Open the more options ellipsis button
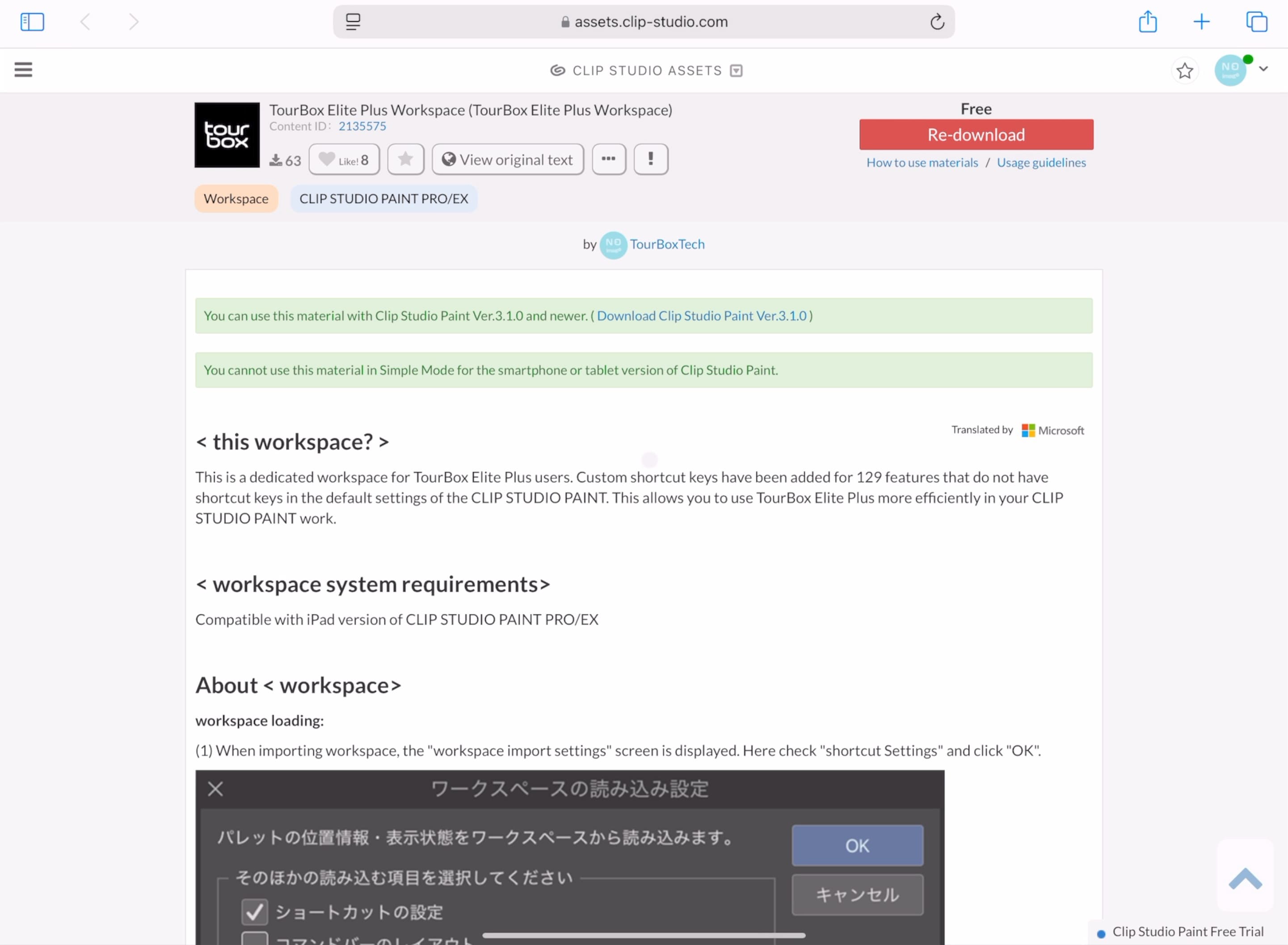Screen dimensions: 1288x945 [609, 160]
